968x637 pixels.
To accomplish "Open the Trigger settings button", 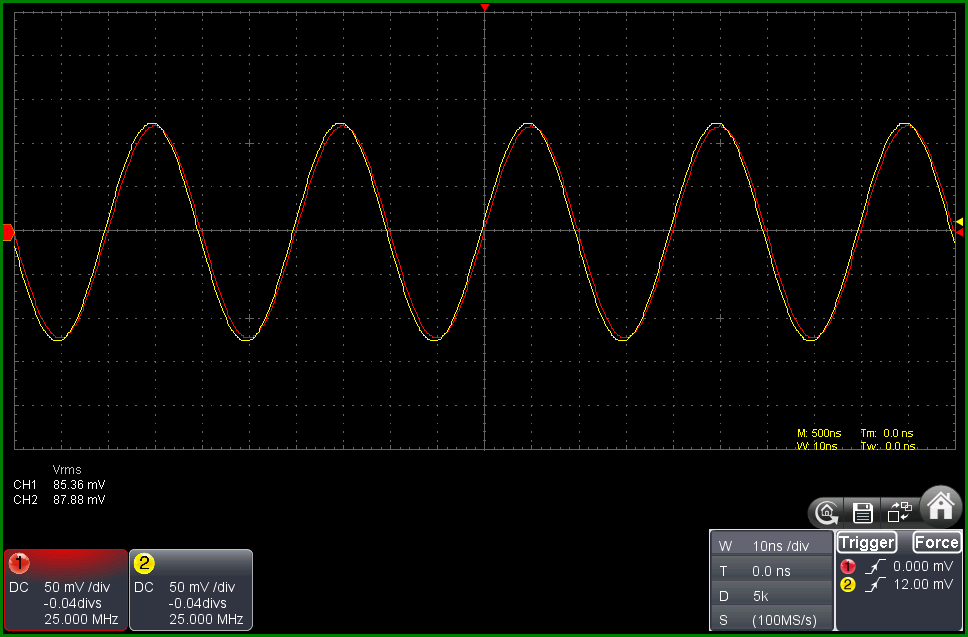I will [x=867, y=543].
